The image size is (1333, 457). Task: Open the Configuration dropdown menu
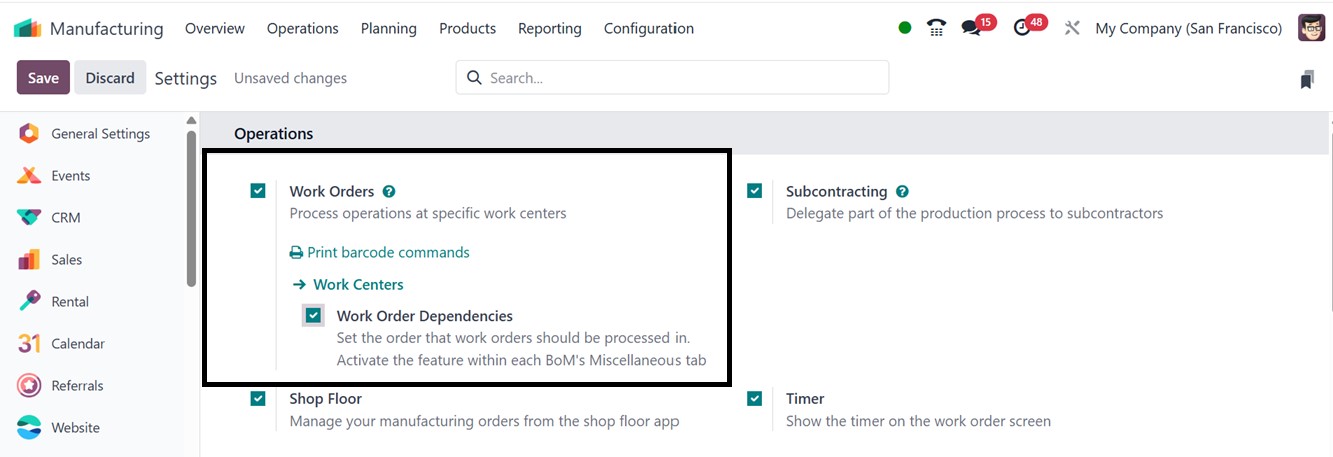[648, 28]
